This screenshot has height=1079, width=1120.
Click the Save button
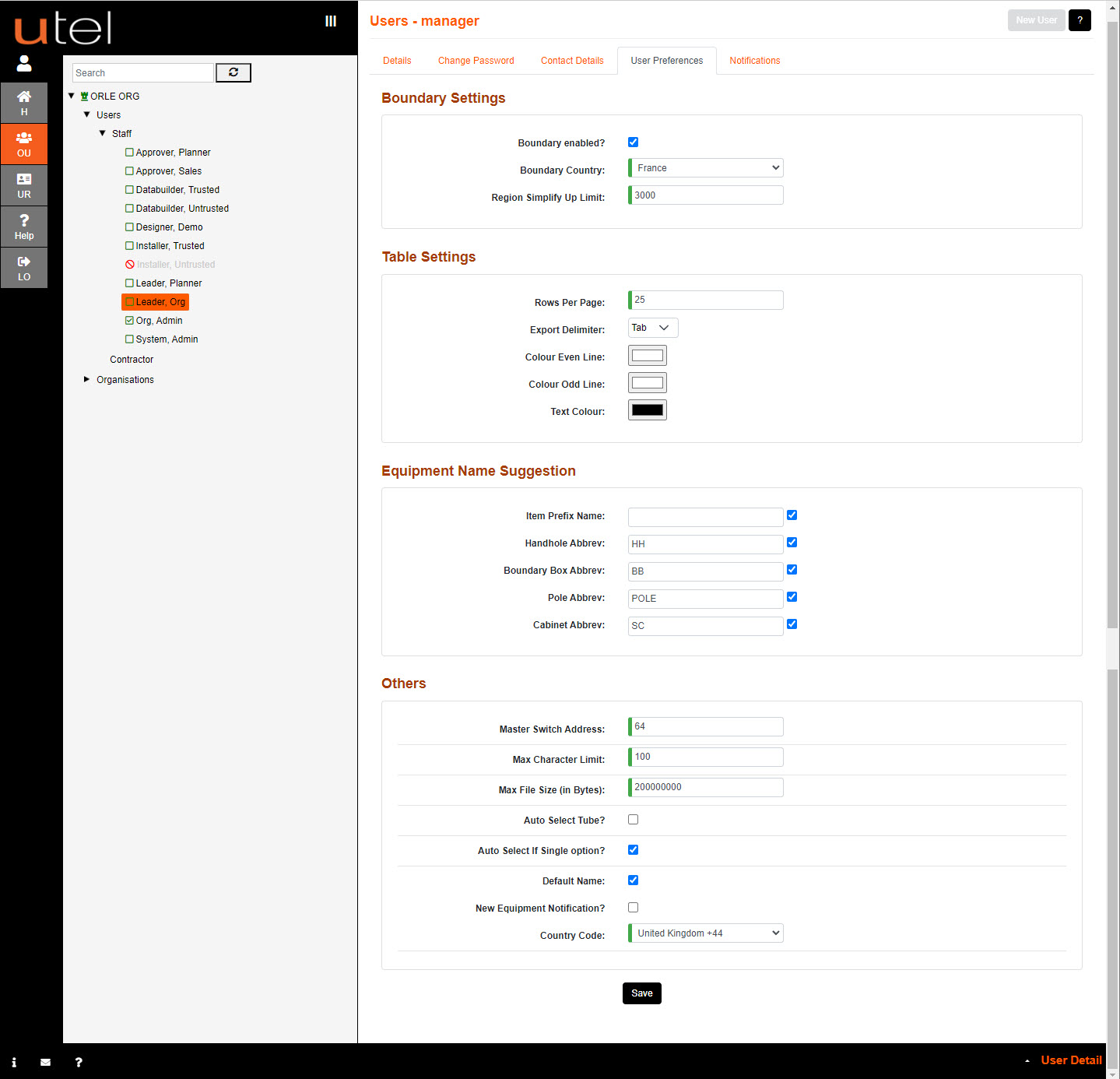pyautogui.click(x=641, y=993)
